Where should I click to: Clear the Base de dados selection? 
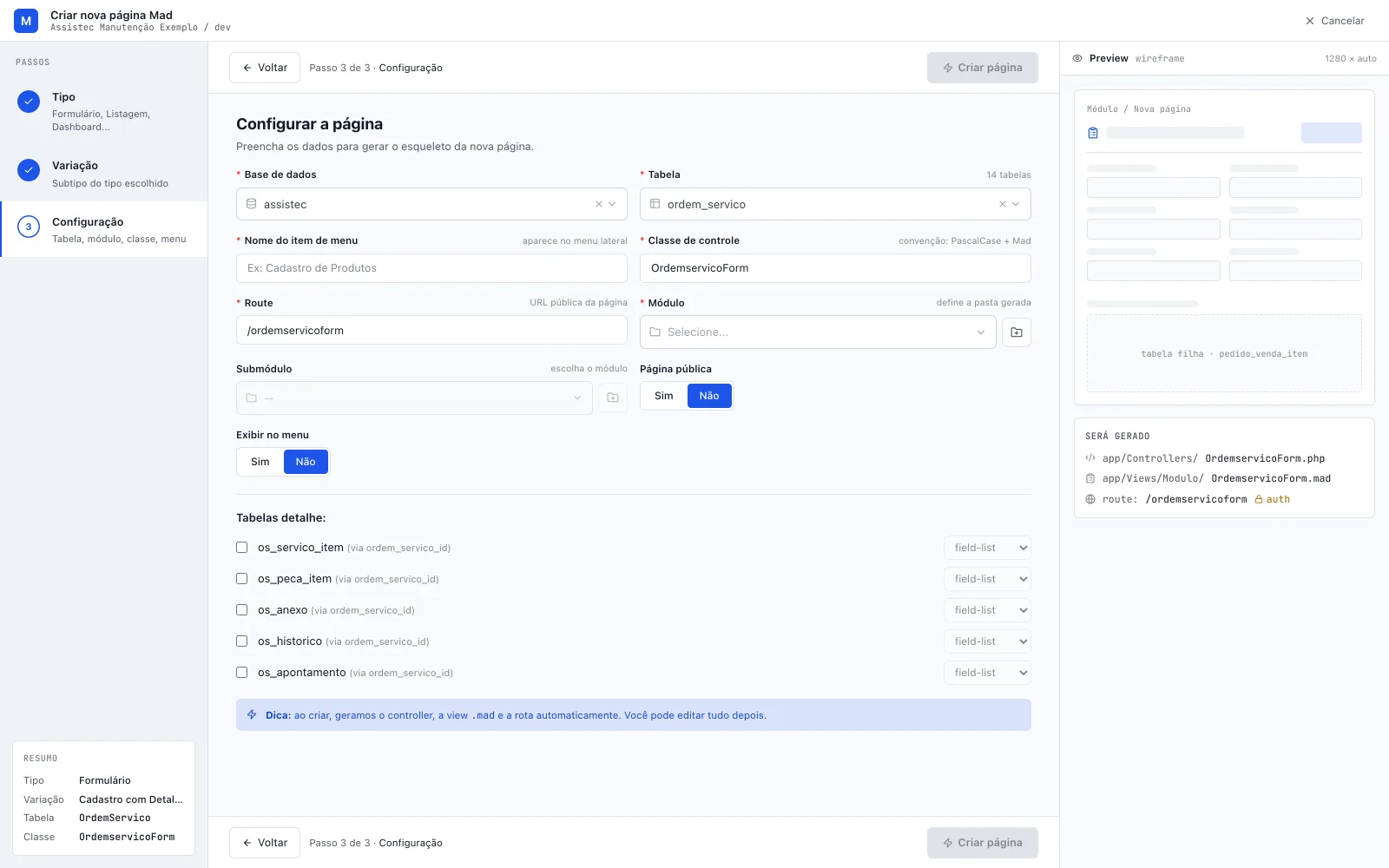(x=599, y=204)
